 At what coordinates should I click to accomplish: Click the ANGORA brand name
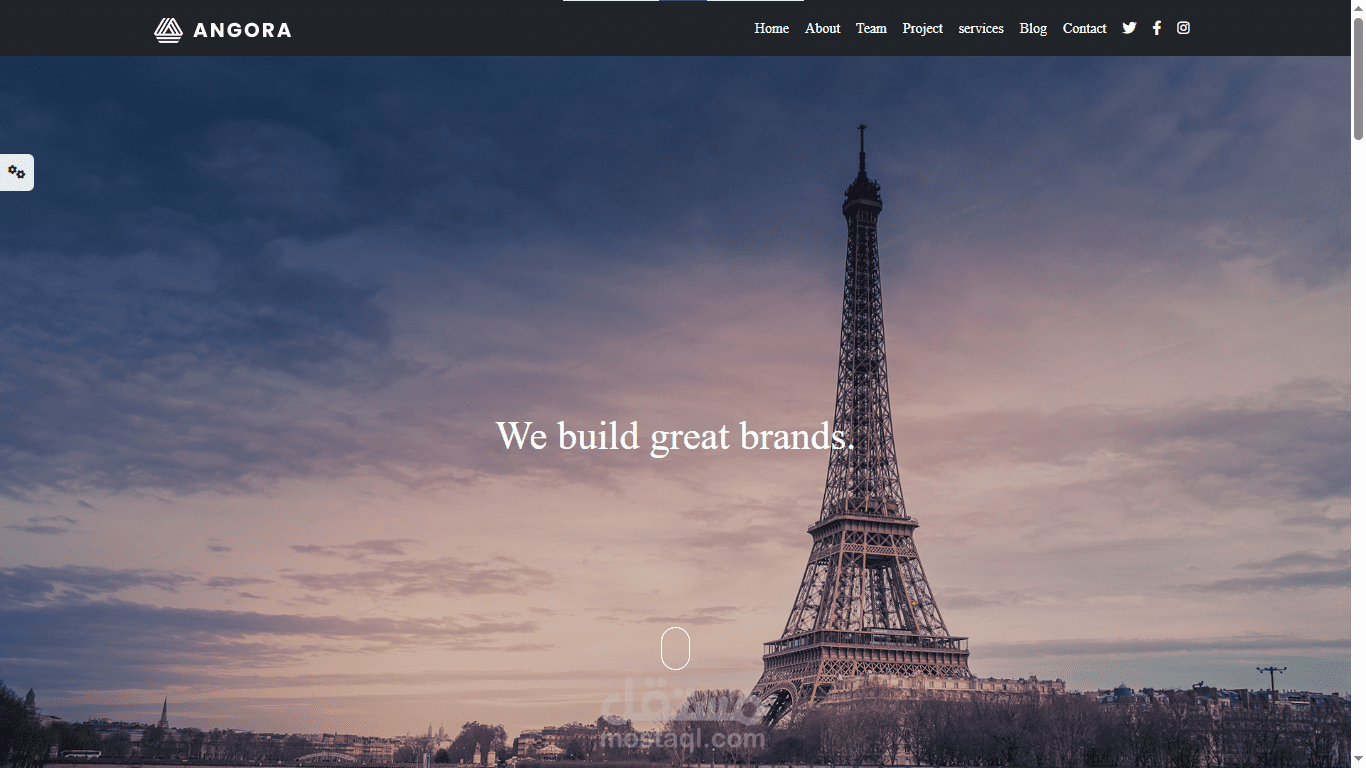click(242, 30)
